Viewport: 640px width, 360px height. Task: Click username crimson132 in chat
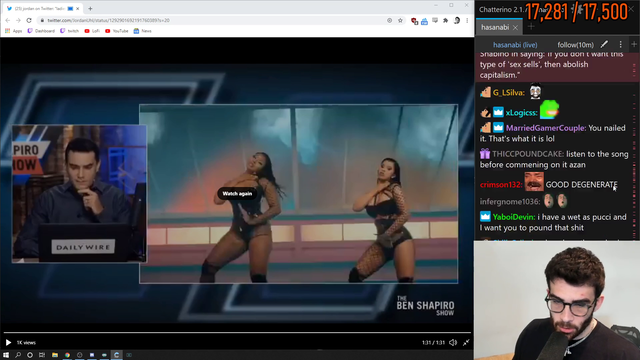click(x=501, y=185)
